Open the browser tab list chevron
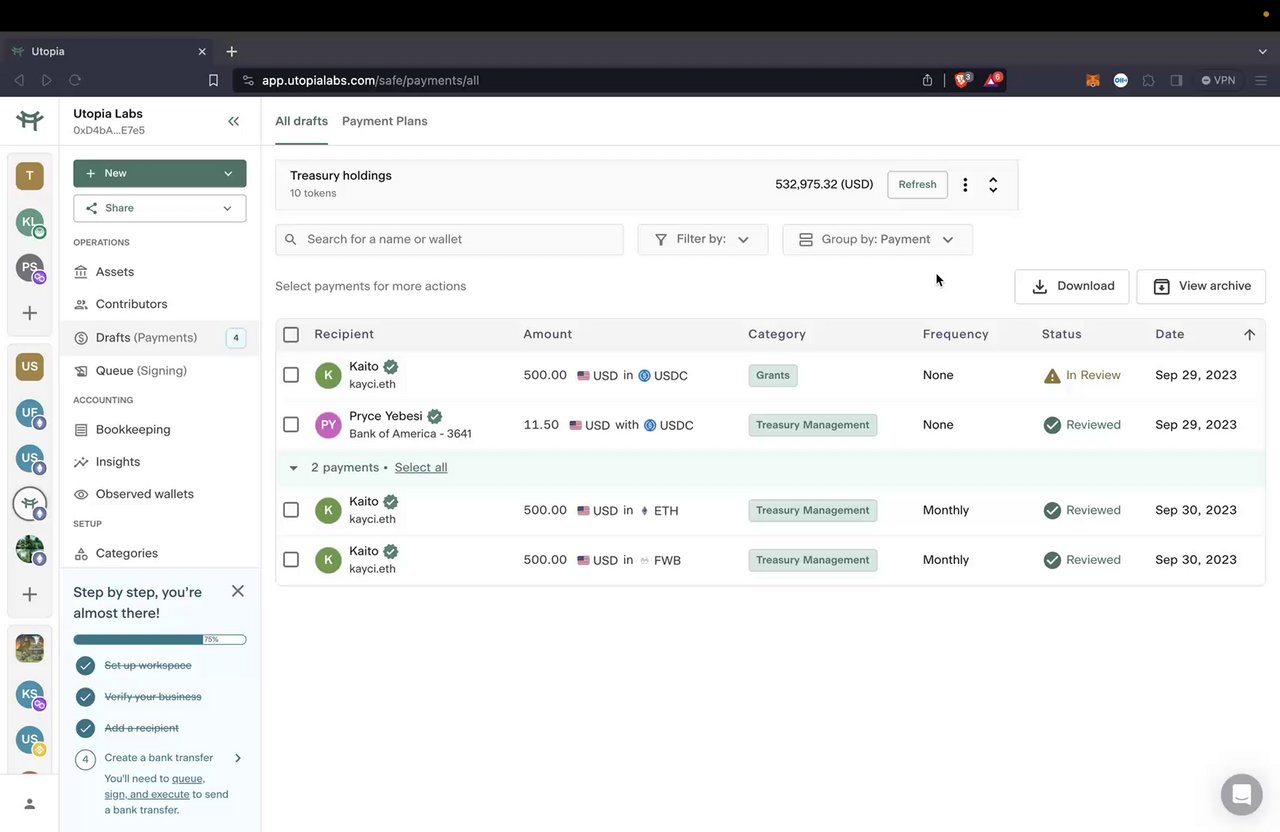Viewport: 1280px width, 832px height. (x=1262, y=51)
